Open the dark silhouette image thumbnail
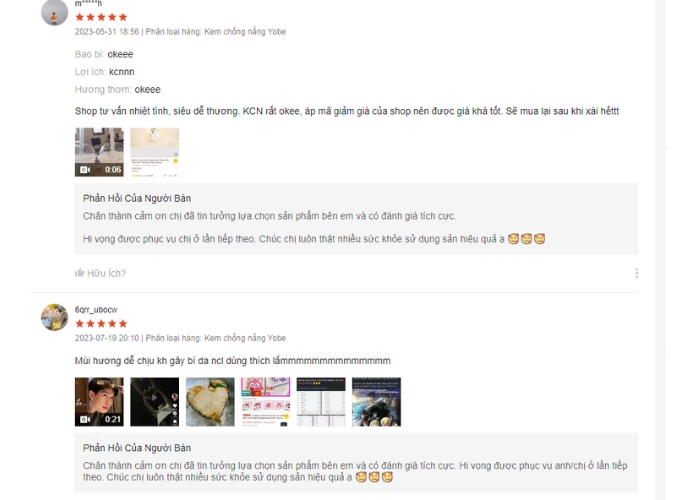Viewport: 700px width, 500px height. click(x=154, y=402)
